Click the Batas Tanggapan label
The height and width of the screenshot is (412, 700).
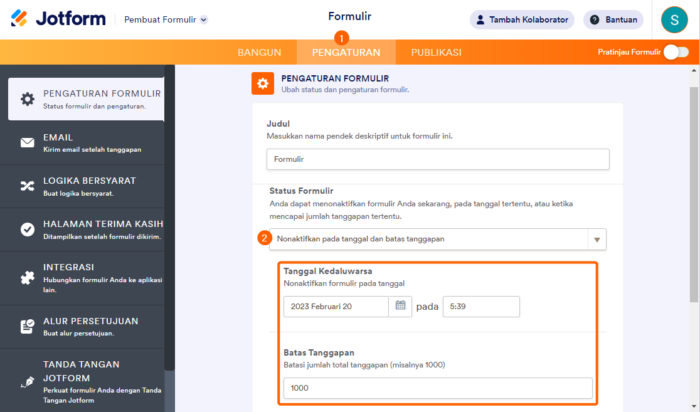(x=319, y=353)
